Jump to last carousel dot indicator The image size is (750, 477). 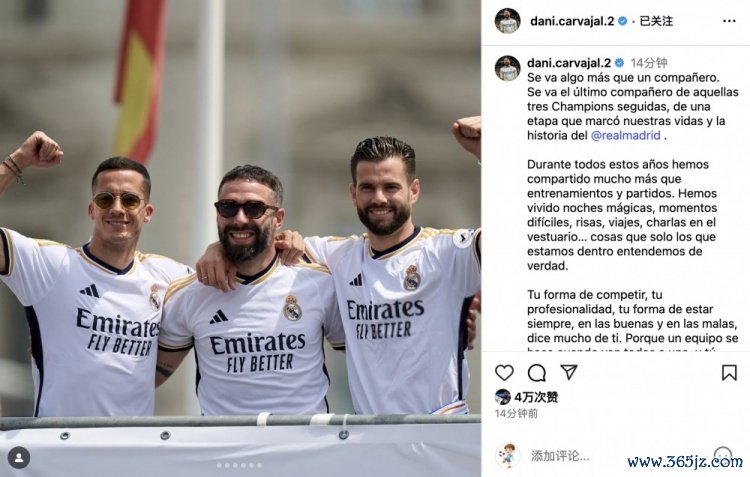point(260,465)
